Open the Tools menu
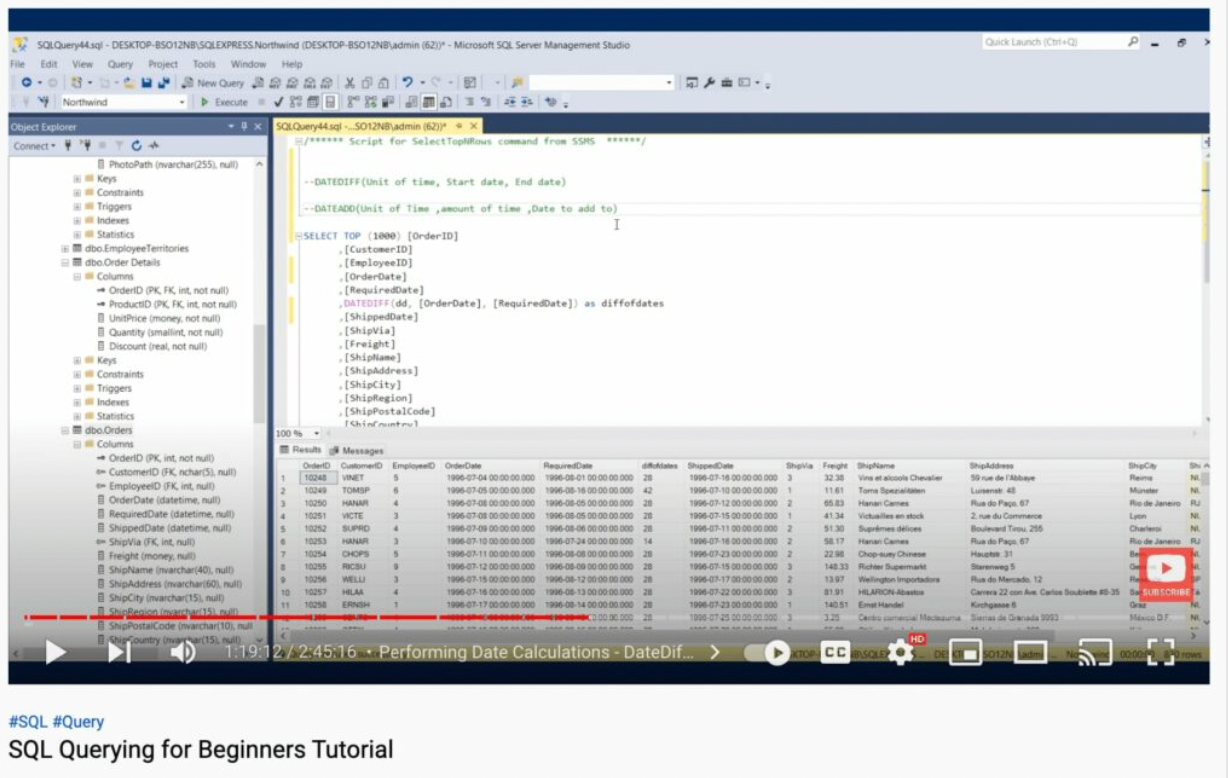 (204, 64)
